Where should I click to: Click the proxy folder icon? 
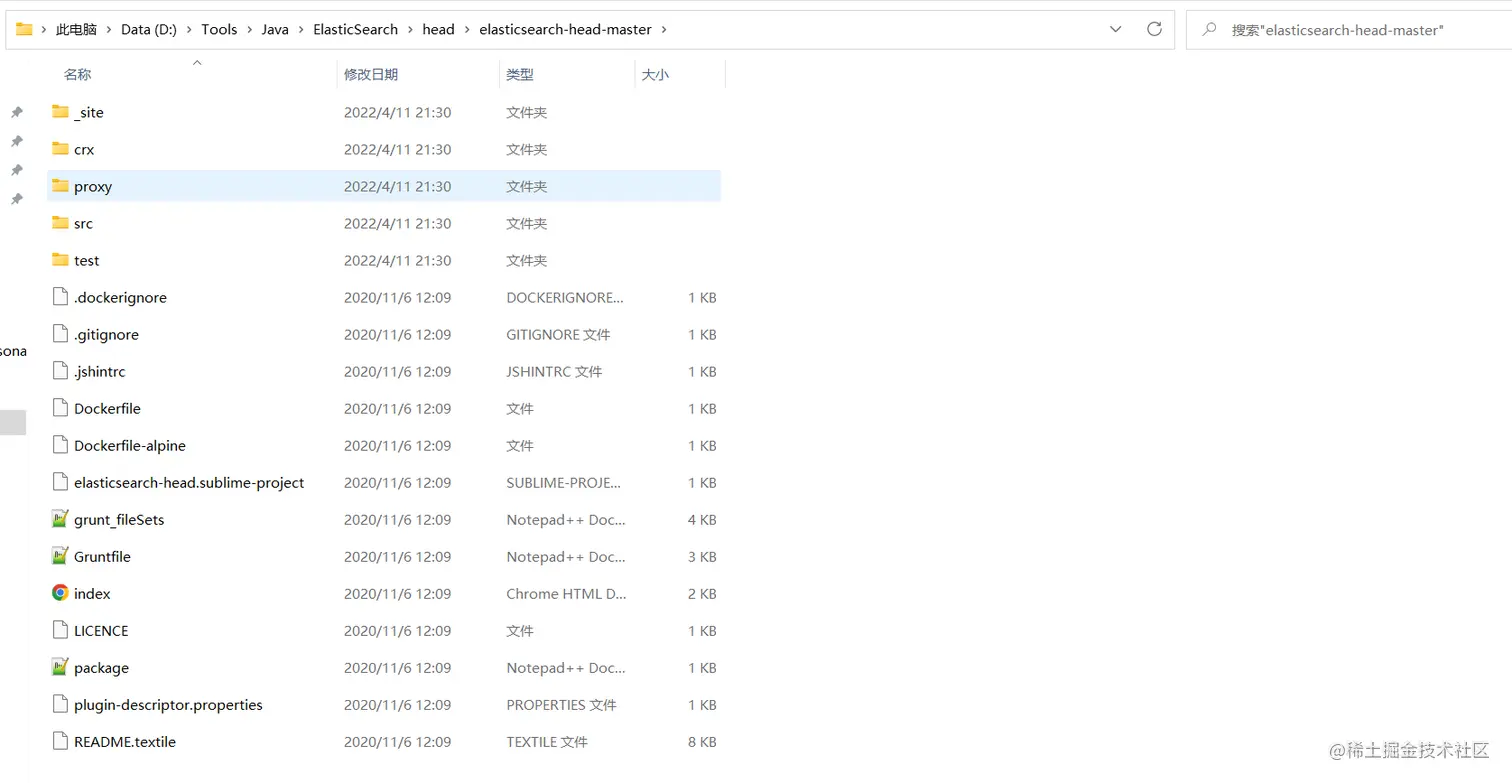tap(60, 186)
